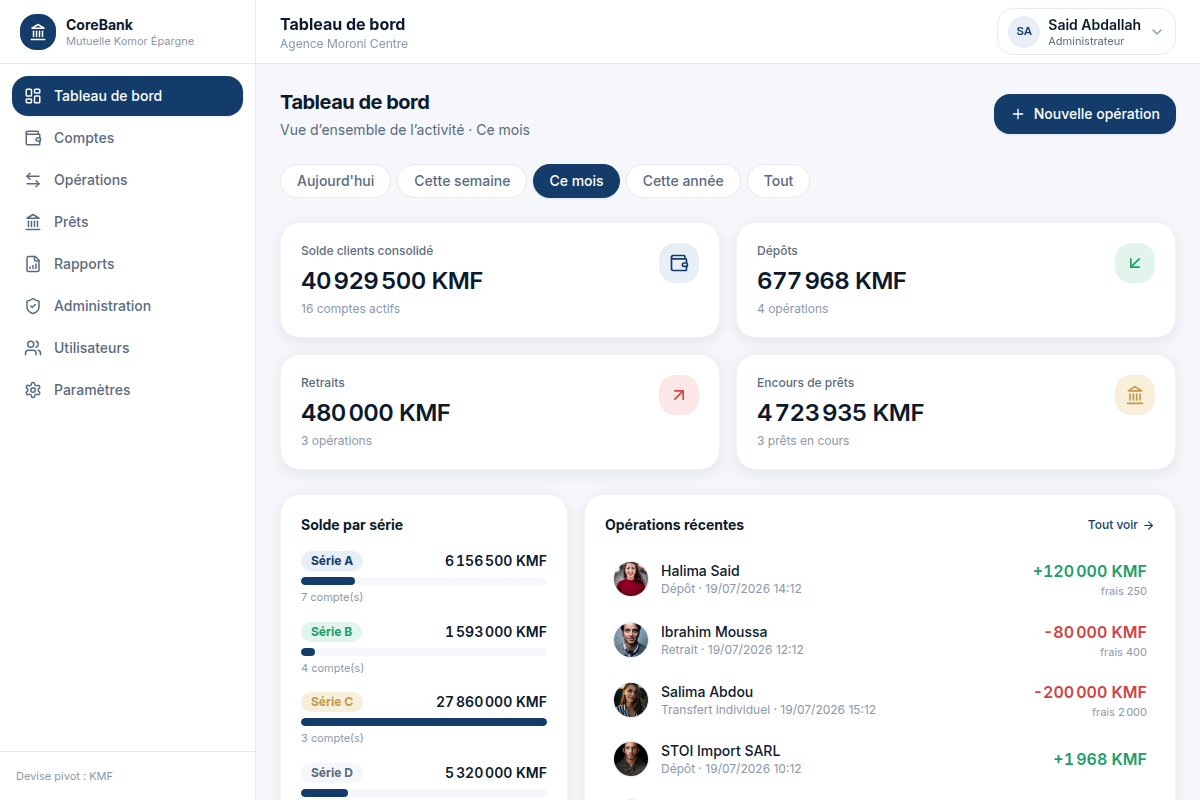Screen dimensions: 1200x800
Task: Select the Cette année period filter
Action: pos(683,181)
